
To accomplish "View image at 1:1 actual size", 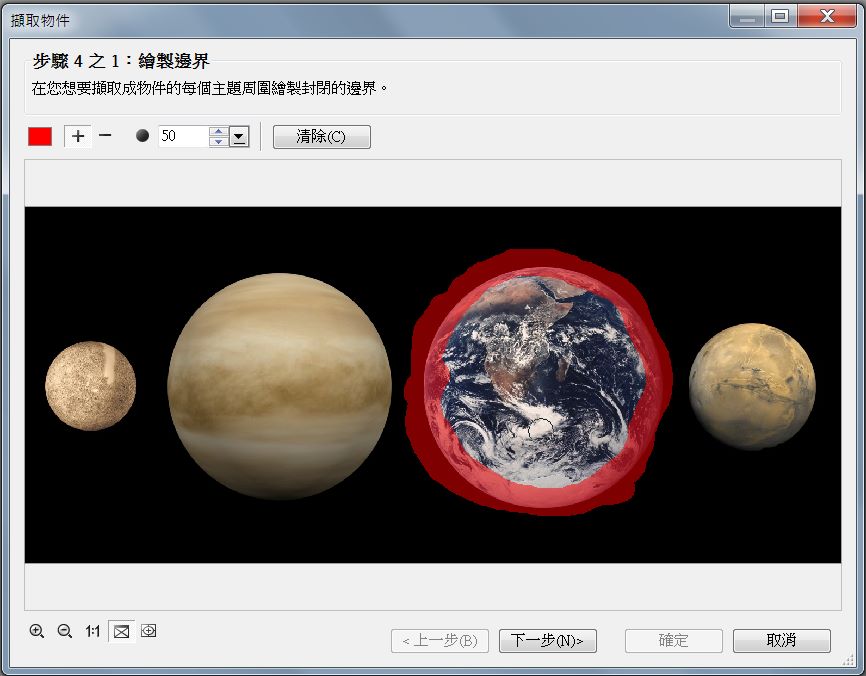I will click(91, 631).
